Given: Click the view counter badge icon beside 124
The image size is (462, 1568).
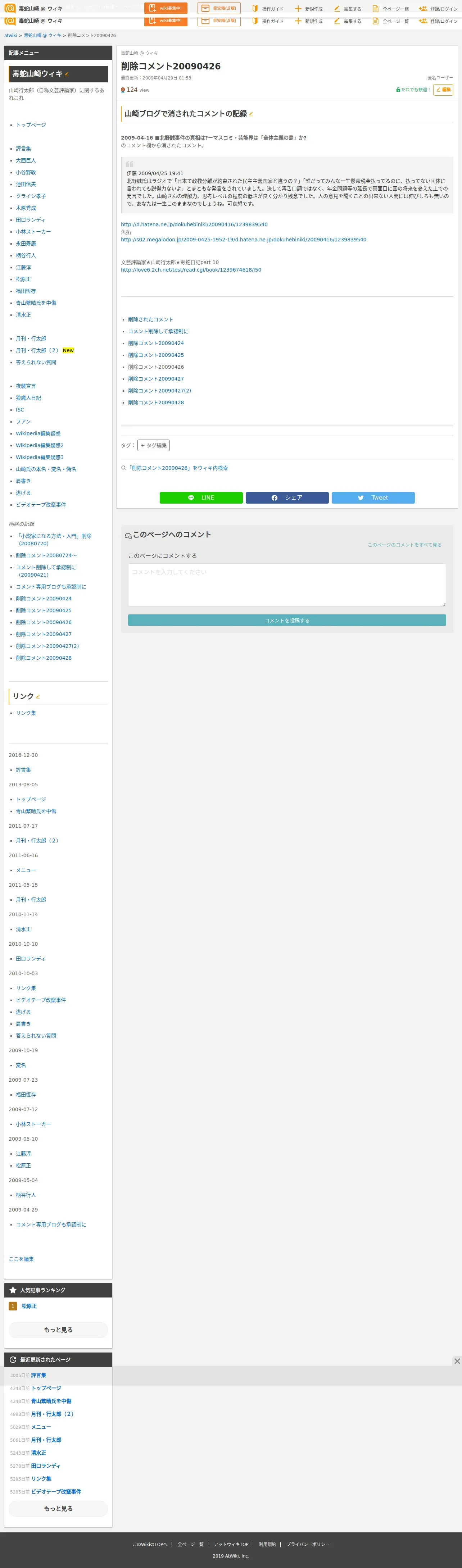Looking at the screenshot, I should [x=123, y=90].
